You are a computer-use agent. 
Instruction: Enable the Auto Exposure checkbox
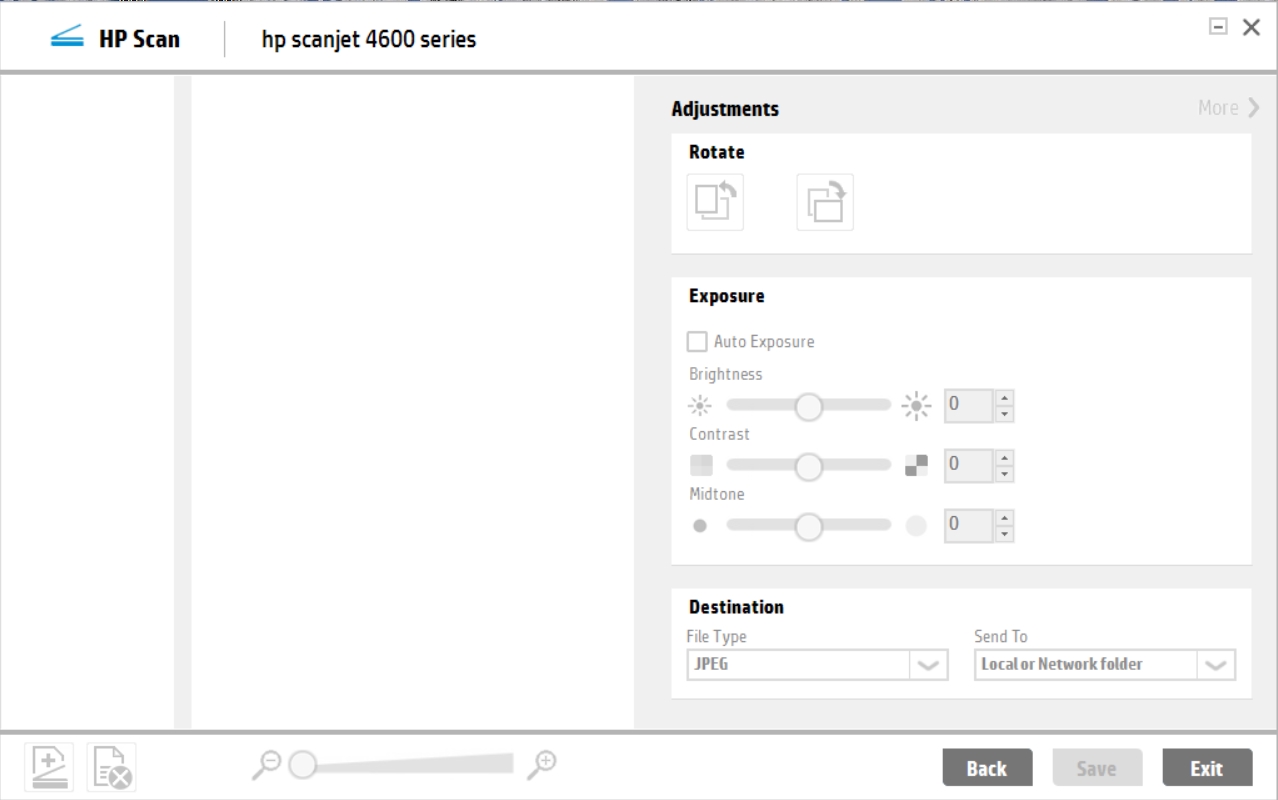tap(697, 342)
